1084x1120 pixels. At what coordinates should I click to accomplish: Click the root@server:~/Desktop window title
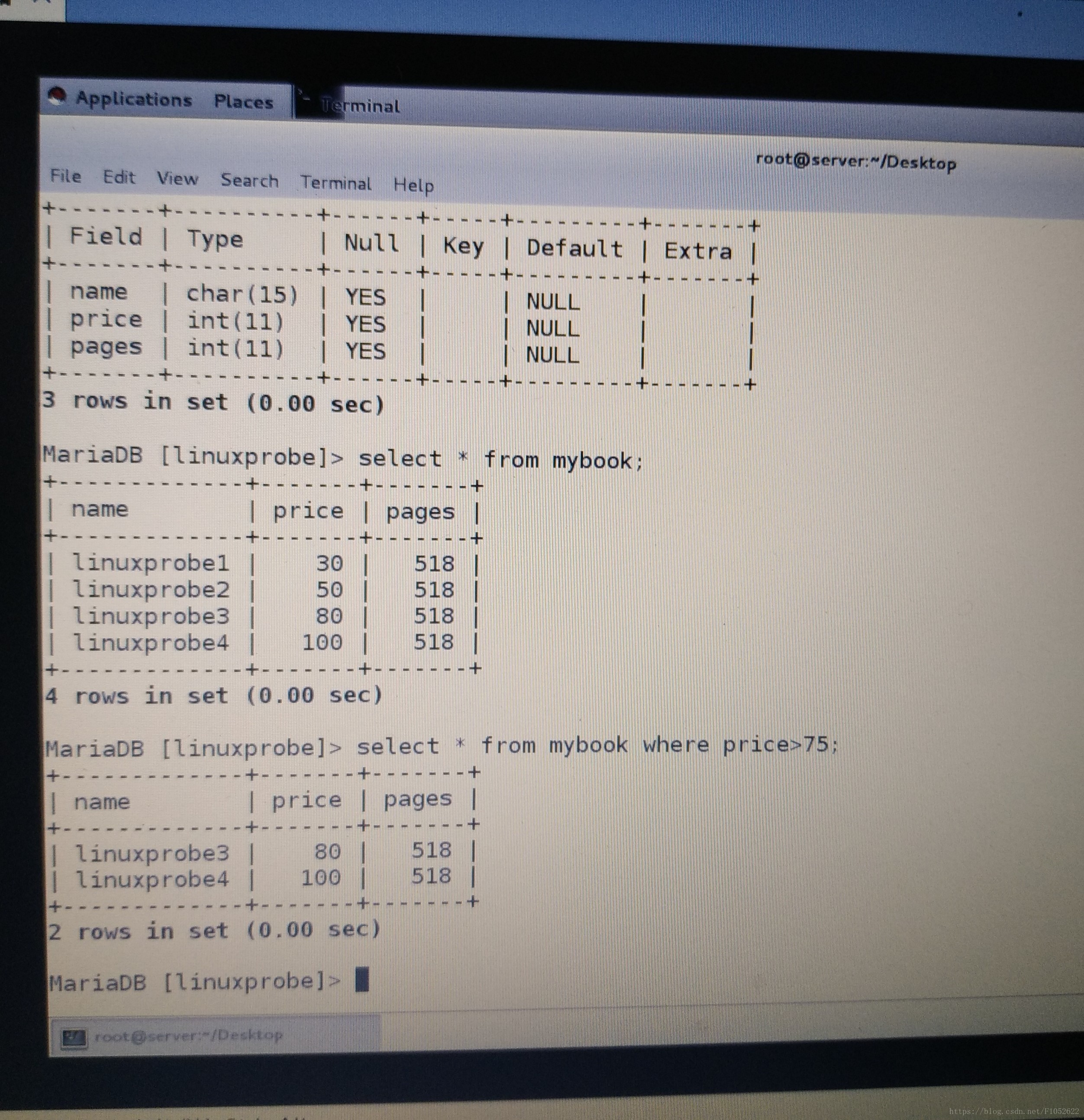[855, 161]
